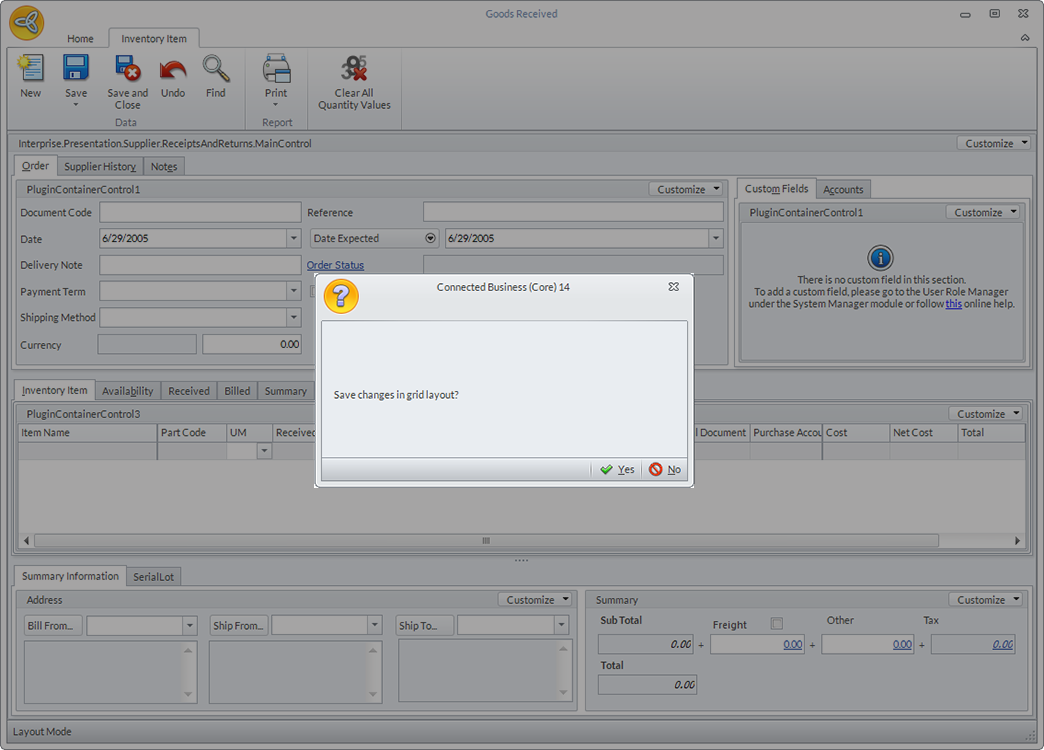Click the New document icon
The height and width of the screenshot is (750, 1044).
pos(31,70)
